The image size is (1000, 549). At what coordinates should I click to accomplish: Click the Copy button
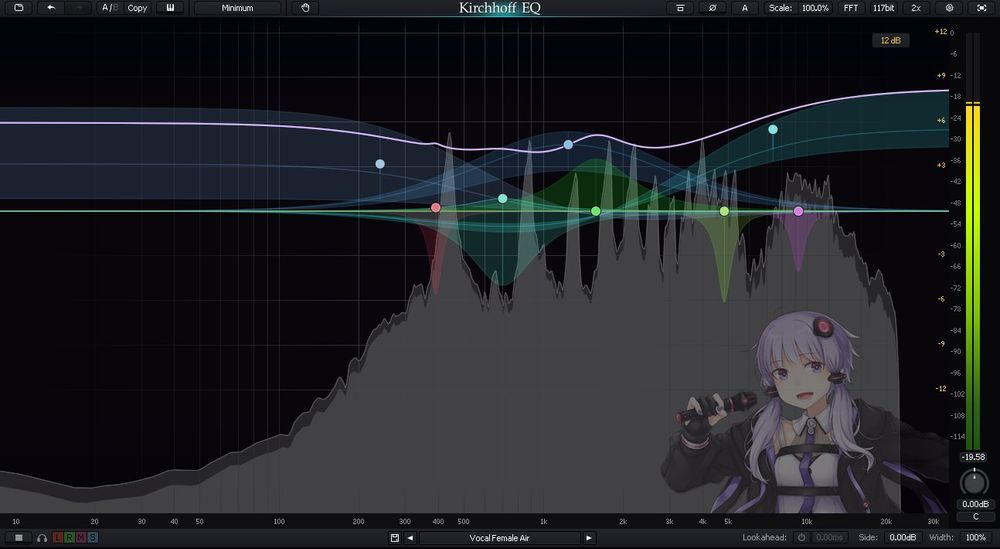click(137, 8)
